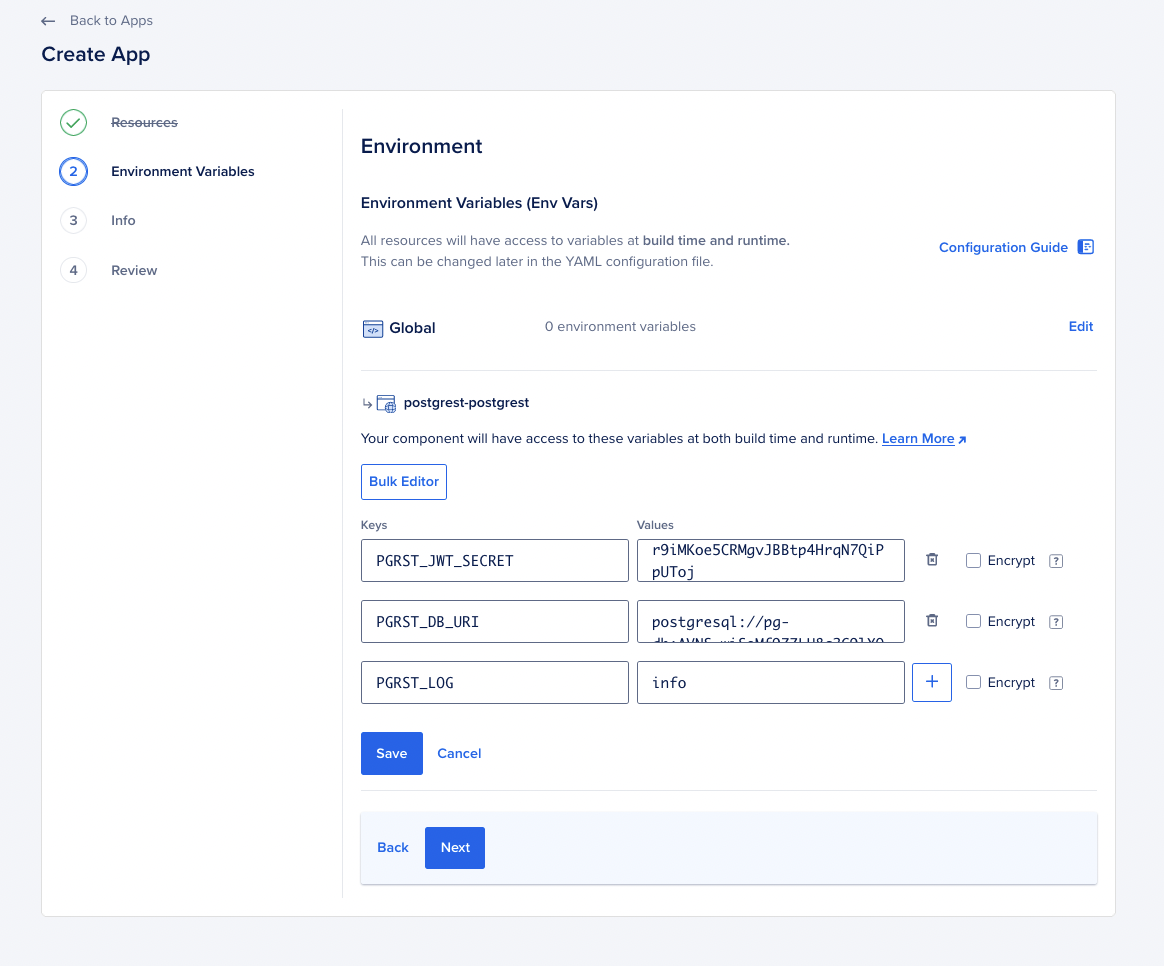1164x966 pixels.
Task: Expand Global variables via Edit link
Action: click(1080, 326)
